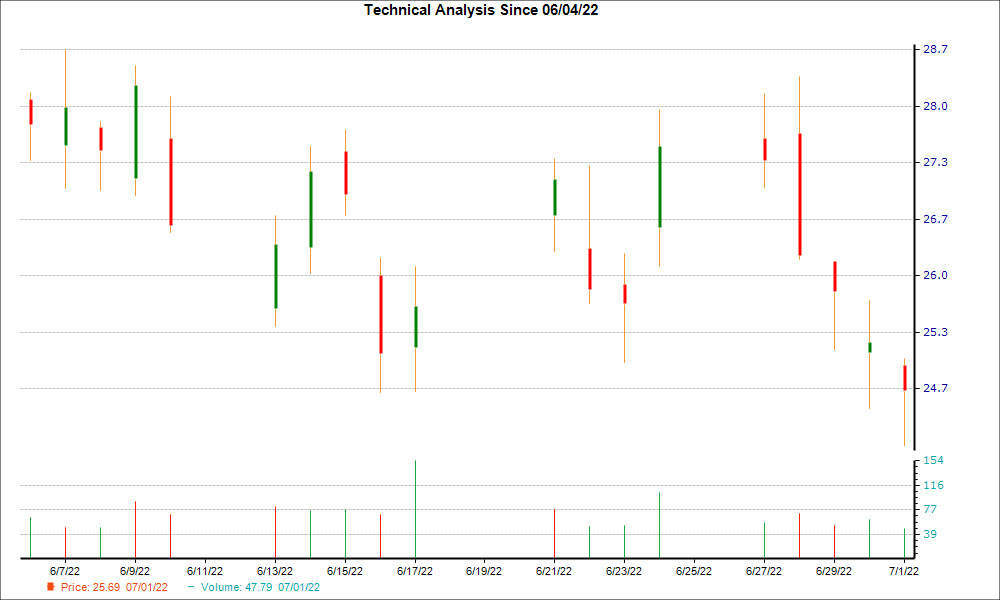Select the lowest red candlestick near 7/1/22
The height and width of the screenshot is (600, 1000).
905,375
